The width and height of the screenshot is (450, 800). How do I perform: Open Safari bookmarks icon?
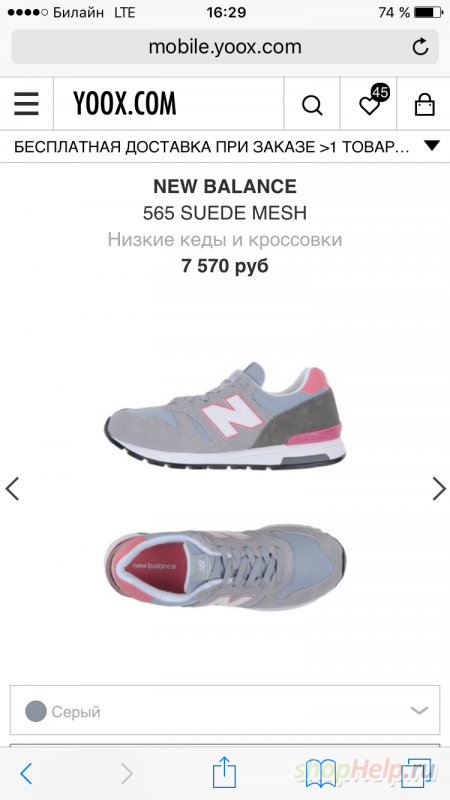click(x=321, y=773)
